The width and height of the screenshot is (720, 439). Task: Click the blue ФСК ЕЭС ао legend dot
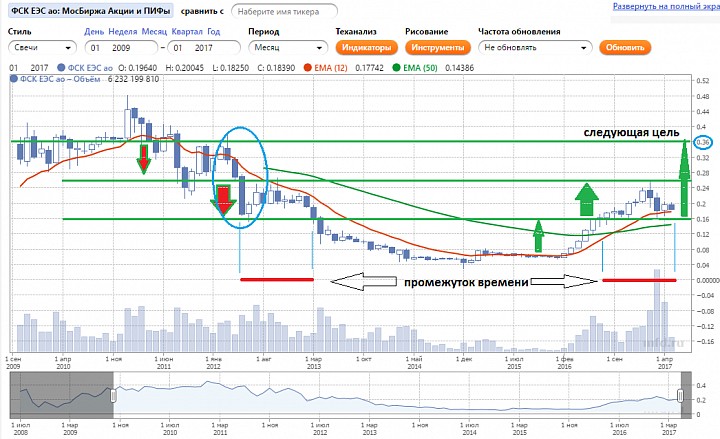(61, 68)
